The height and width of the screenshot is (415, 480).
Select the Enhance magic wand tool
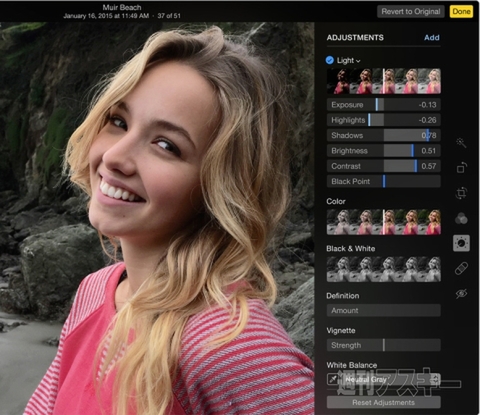pyautogui.click(x=461, y=143)
